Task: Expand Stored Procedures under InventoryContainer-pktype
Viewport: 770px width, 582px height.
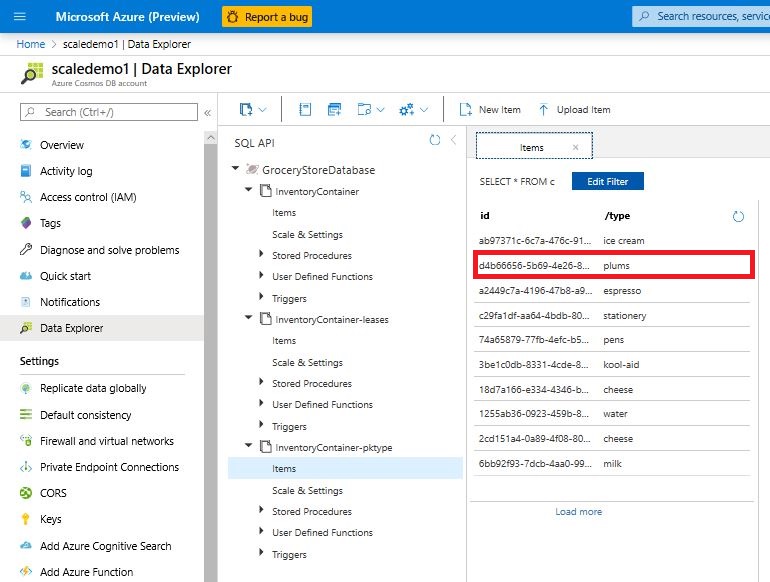Action: [x=261, y=509]
